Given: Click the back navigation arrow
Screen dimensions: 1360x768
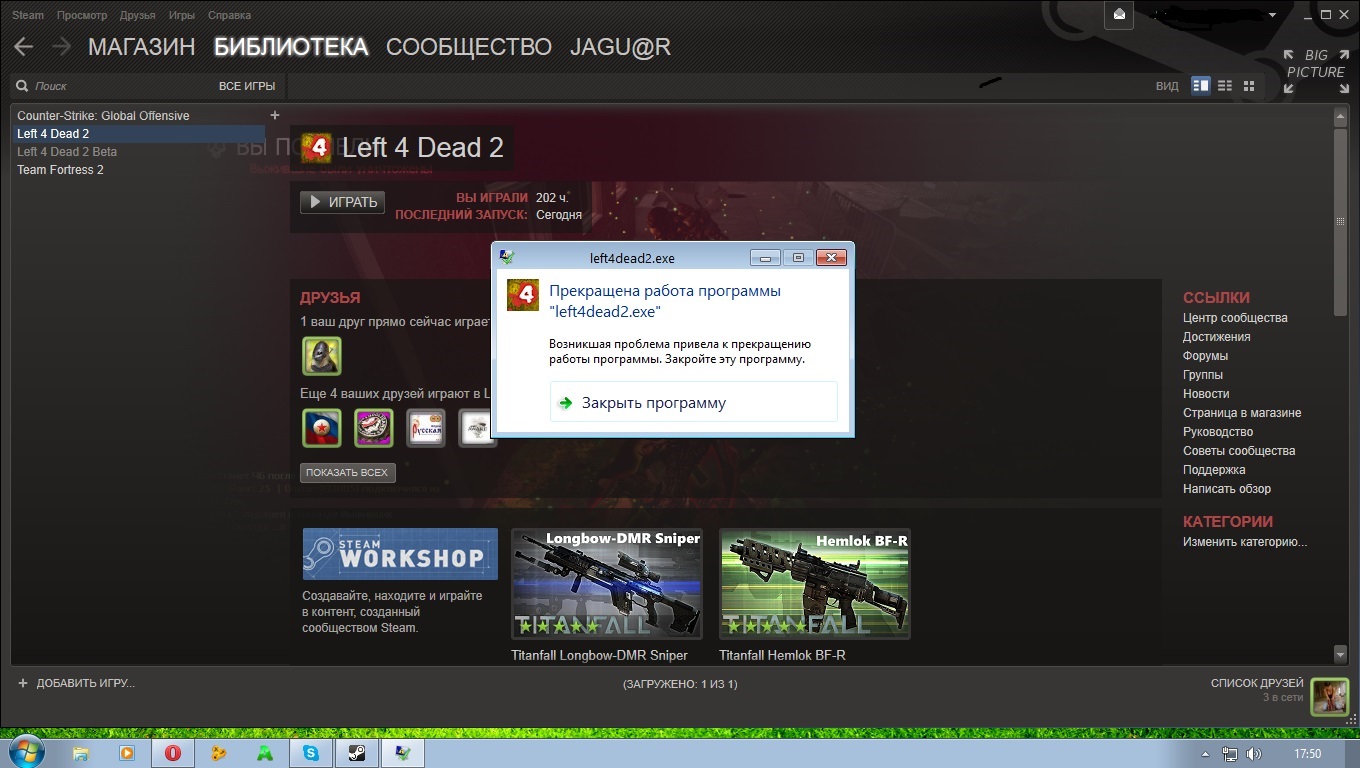Looking at the screenshot, I should [23, 47].
